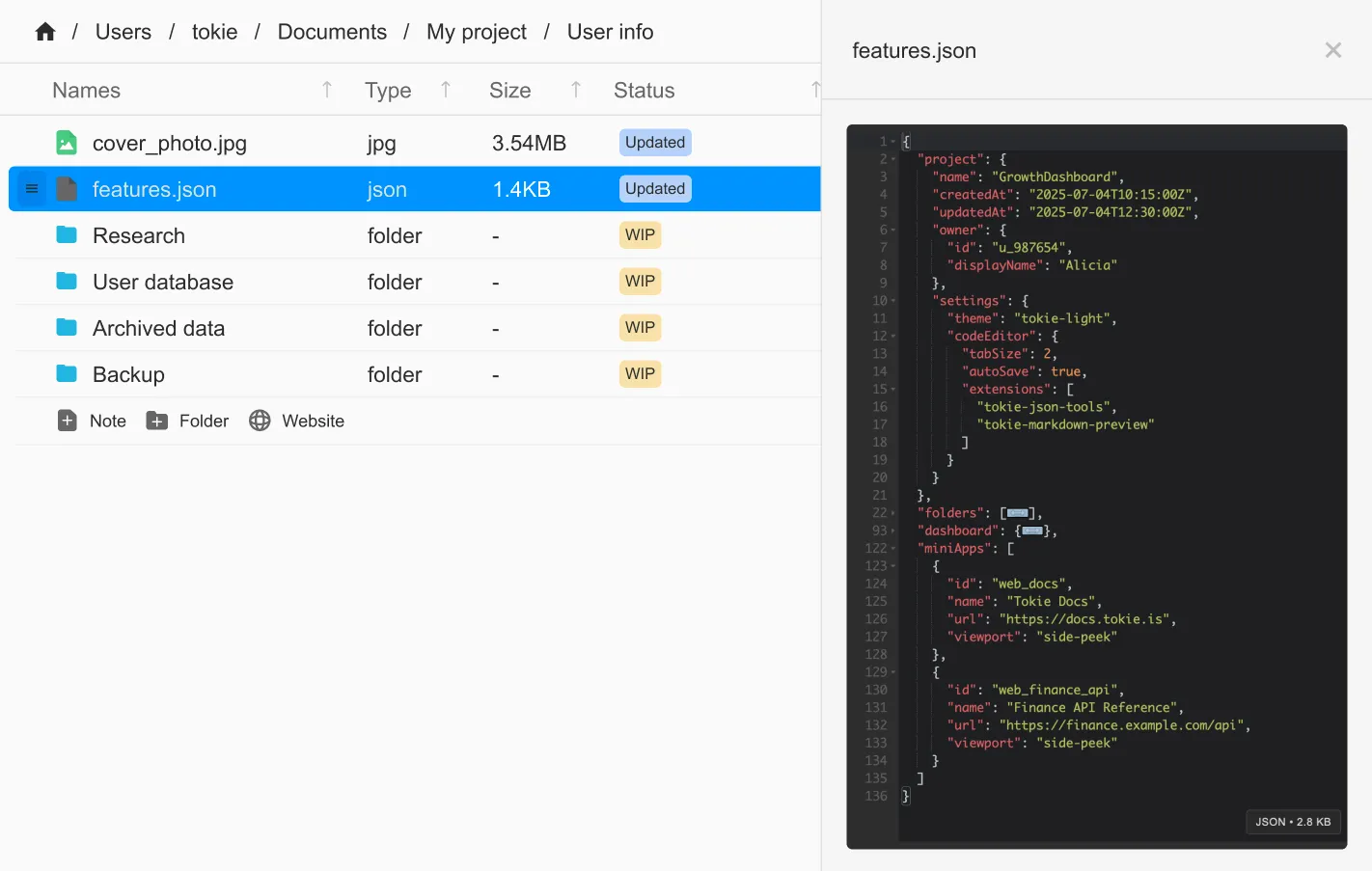
Task: Navigate to Documents in breadcrumb
Action: [332, 32]
